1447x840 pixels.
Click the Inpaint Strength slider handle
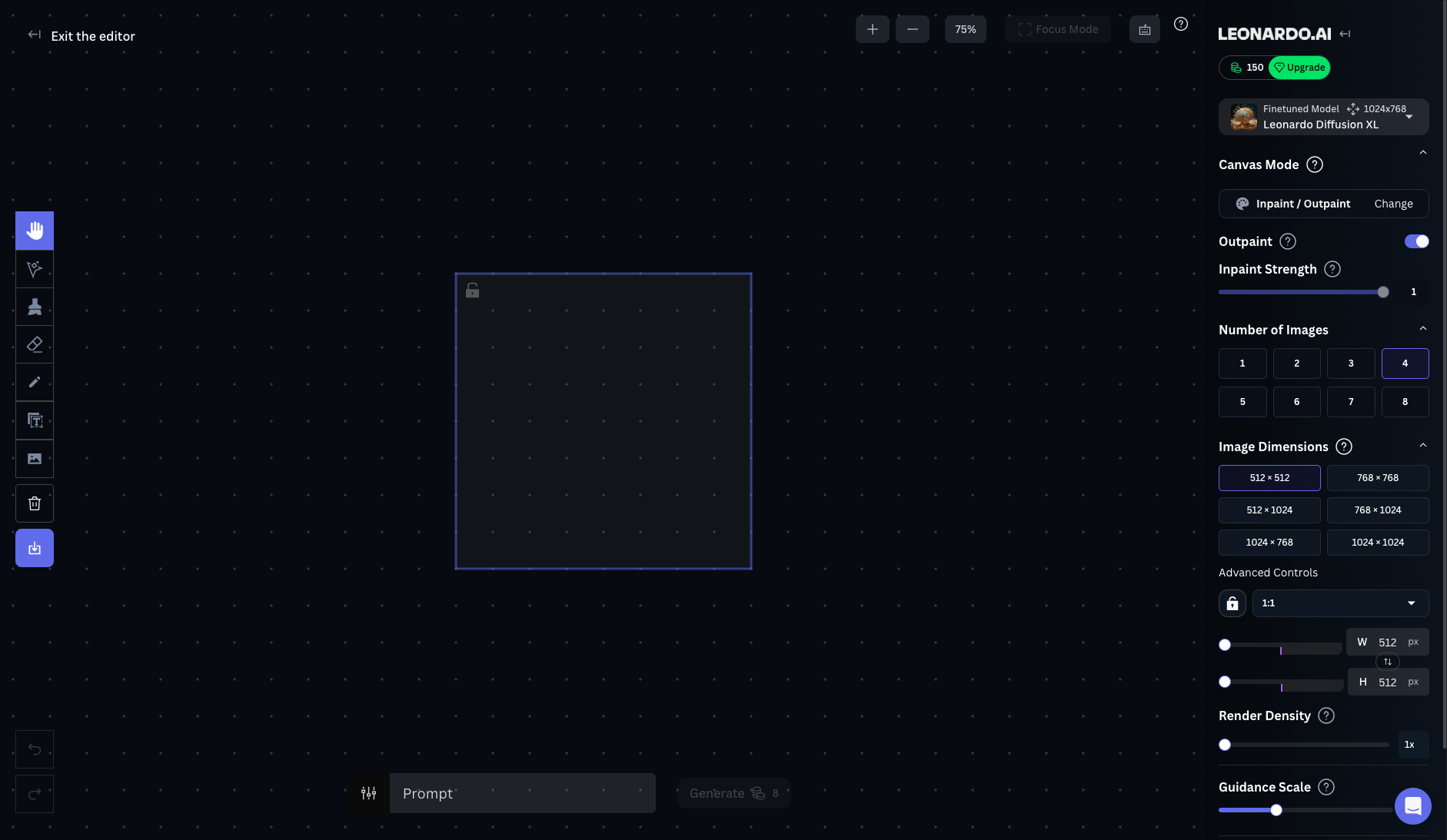click(x=1383, y=292)
